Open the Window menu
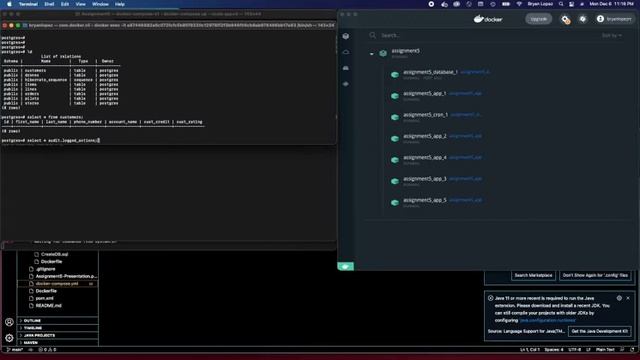This screenshot has height=360, width=640. click(x=100, y=4)
